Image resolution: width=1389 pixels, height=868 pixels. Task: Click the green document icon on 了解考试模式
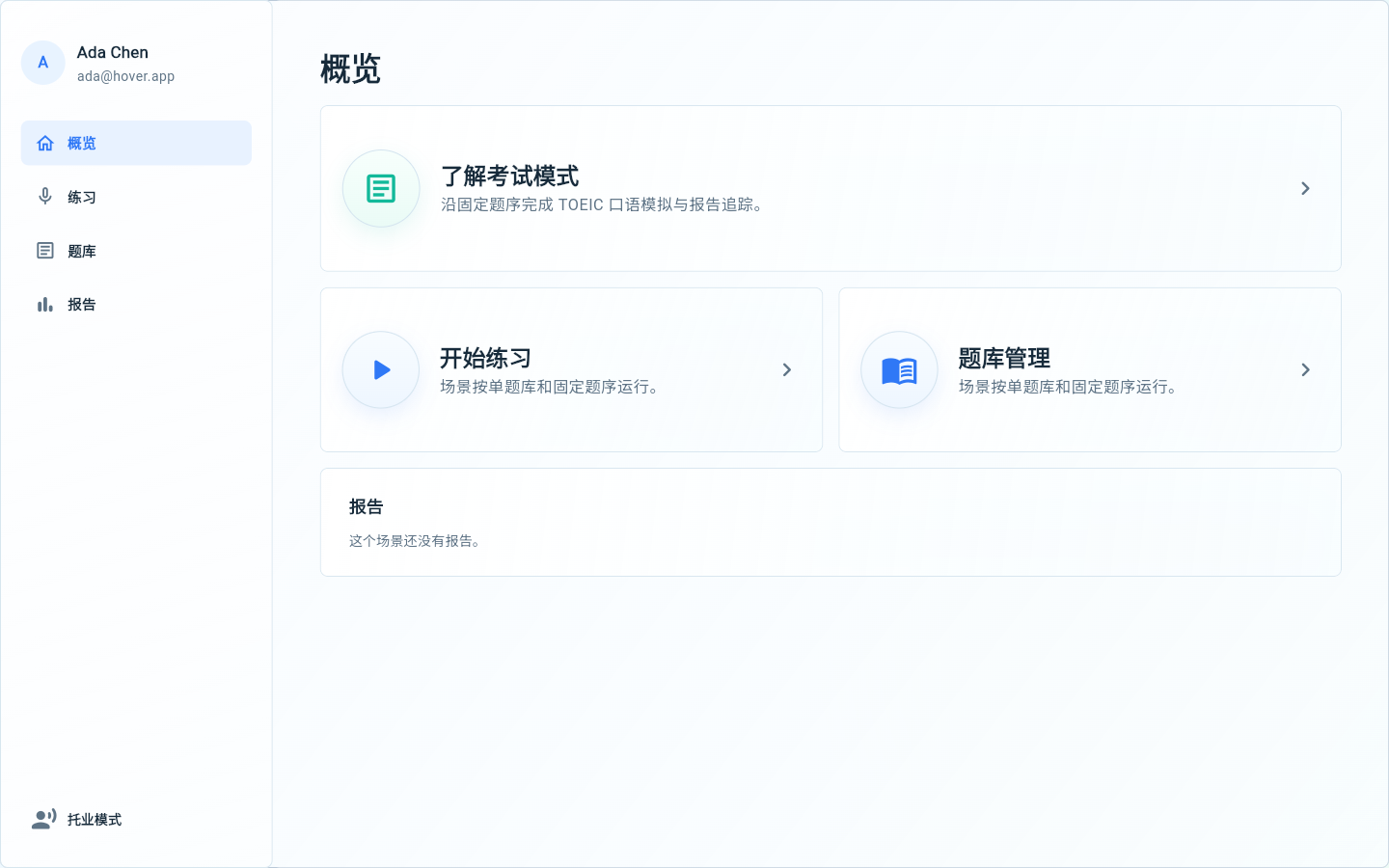381,188
